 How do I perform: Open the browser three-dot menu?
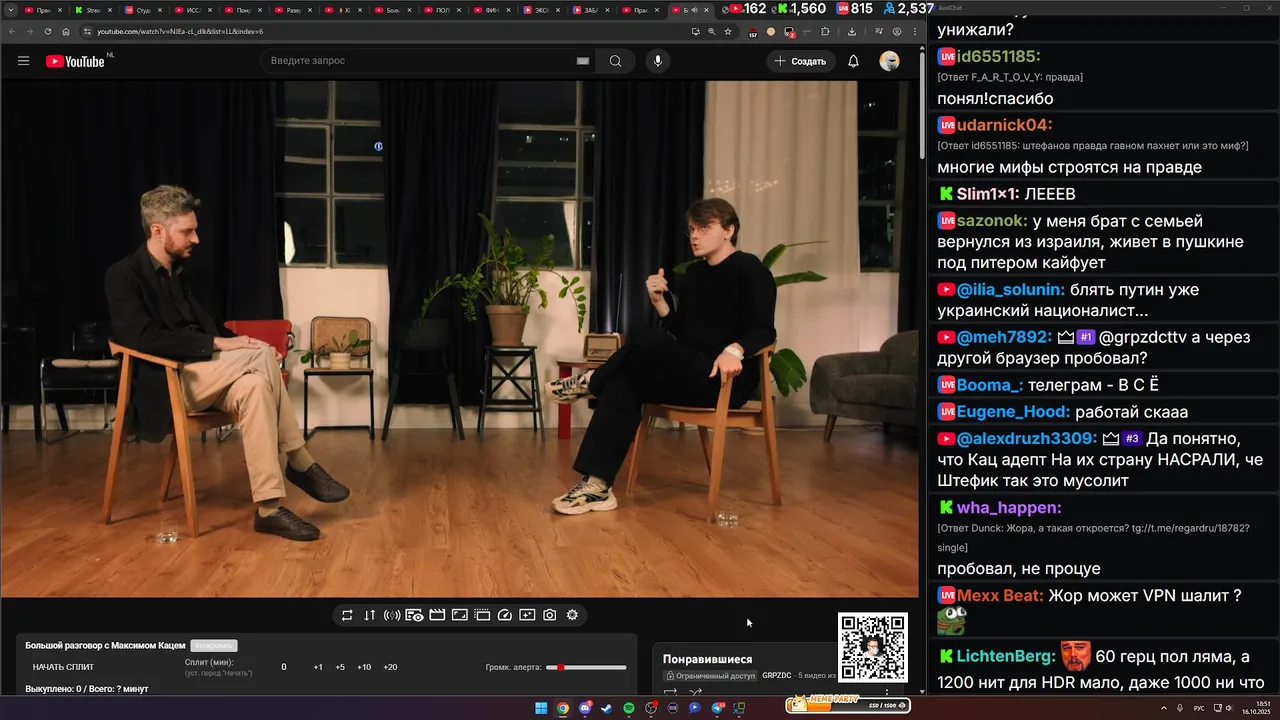tap(915, 31)
